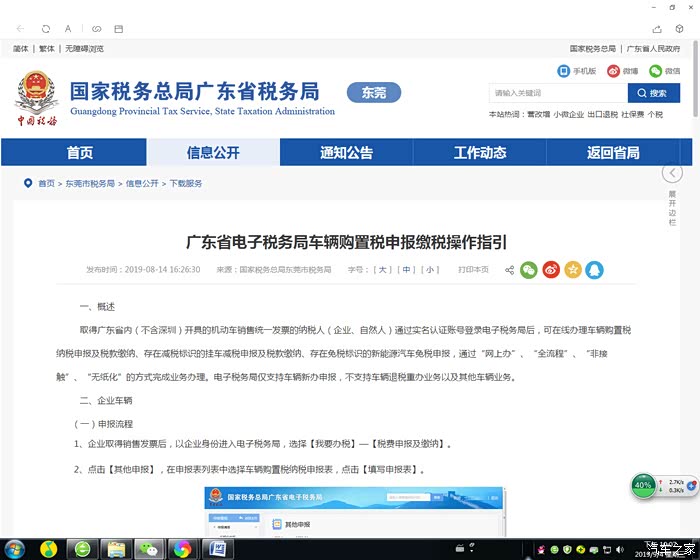This screenshot has width=700, height=560.
Task: Click the 打印本页 print link
Action: pyautogui.click(x=473, y=270)
